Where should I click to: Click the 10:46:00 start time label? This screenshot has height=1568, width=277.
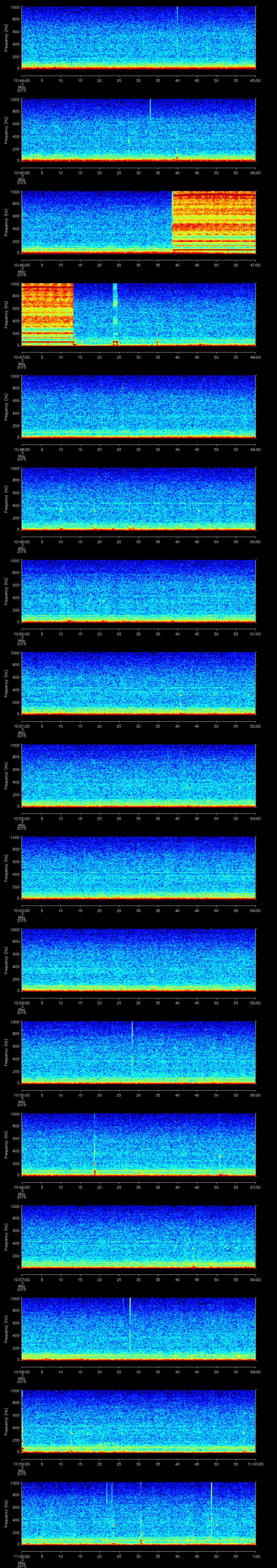[x=21, y=265]
